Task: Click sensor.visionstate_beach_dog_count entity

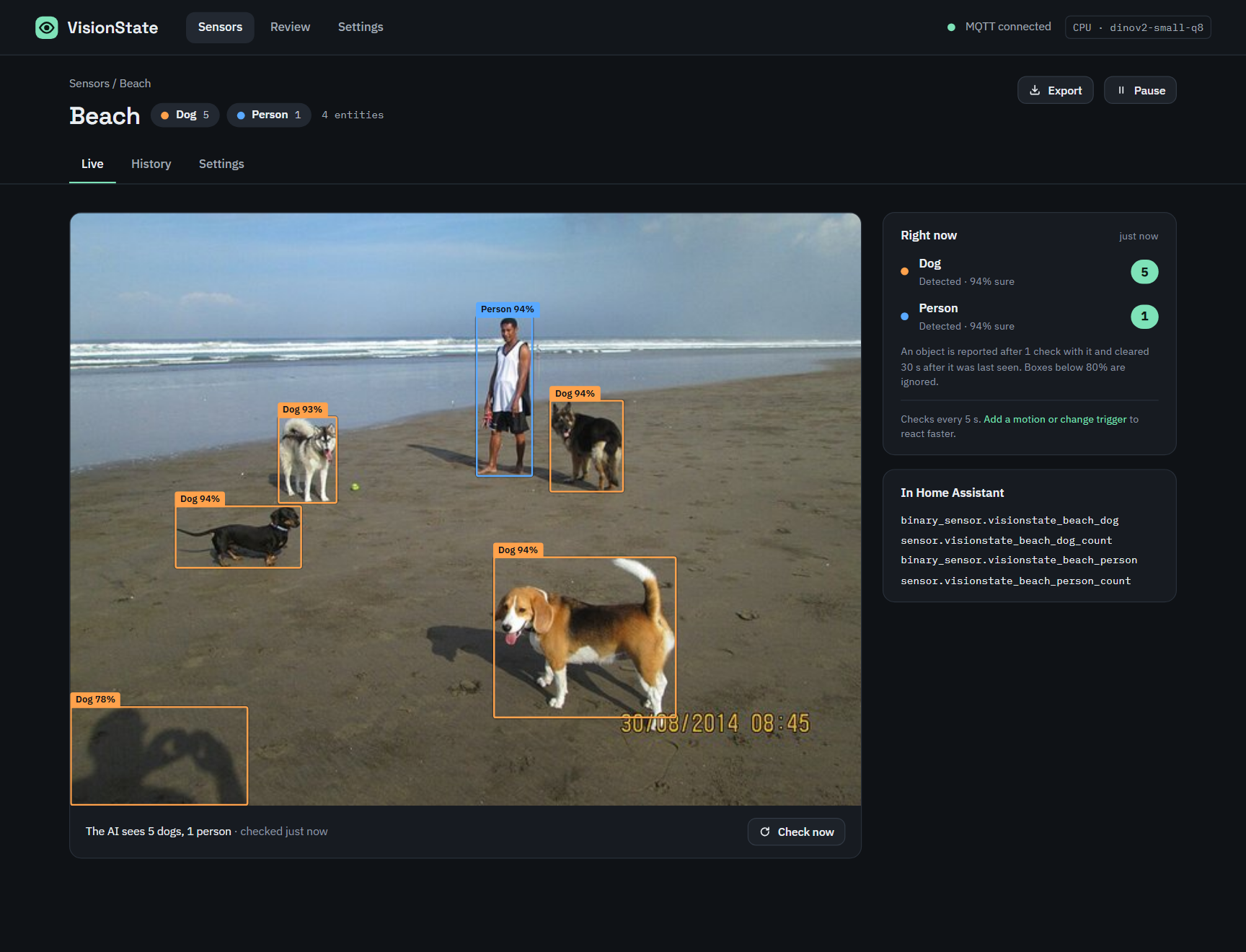Action: click(x=1007, y=540)
